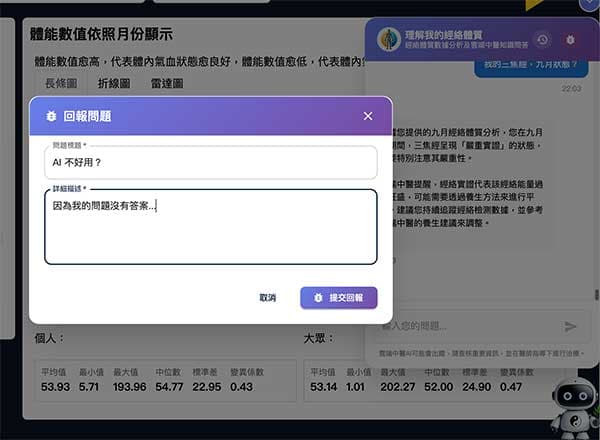Click the 個人 average value 53.93

pos(56,386)
